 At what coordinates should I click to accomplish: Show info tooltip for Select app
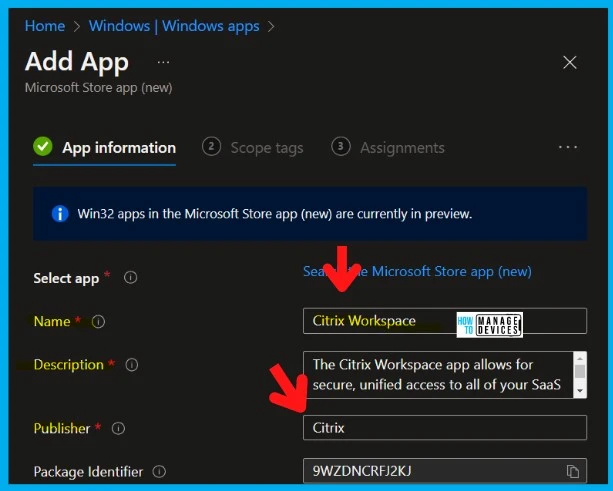[130, 278]
